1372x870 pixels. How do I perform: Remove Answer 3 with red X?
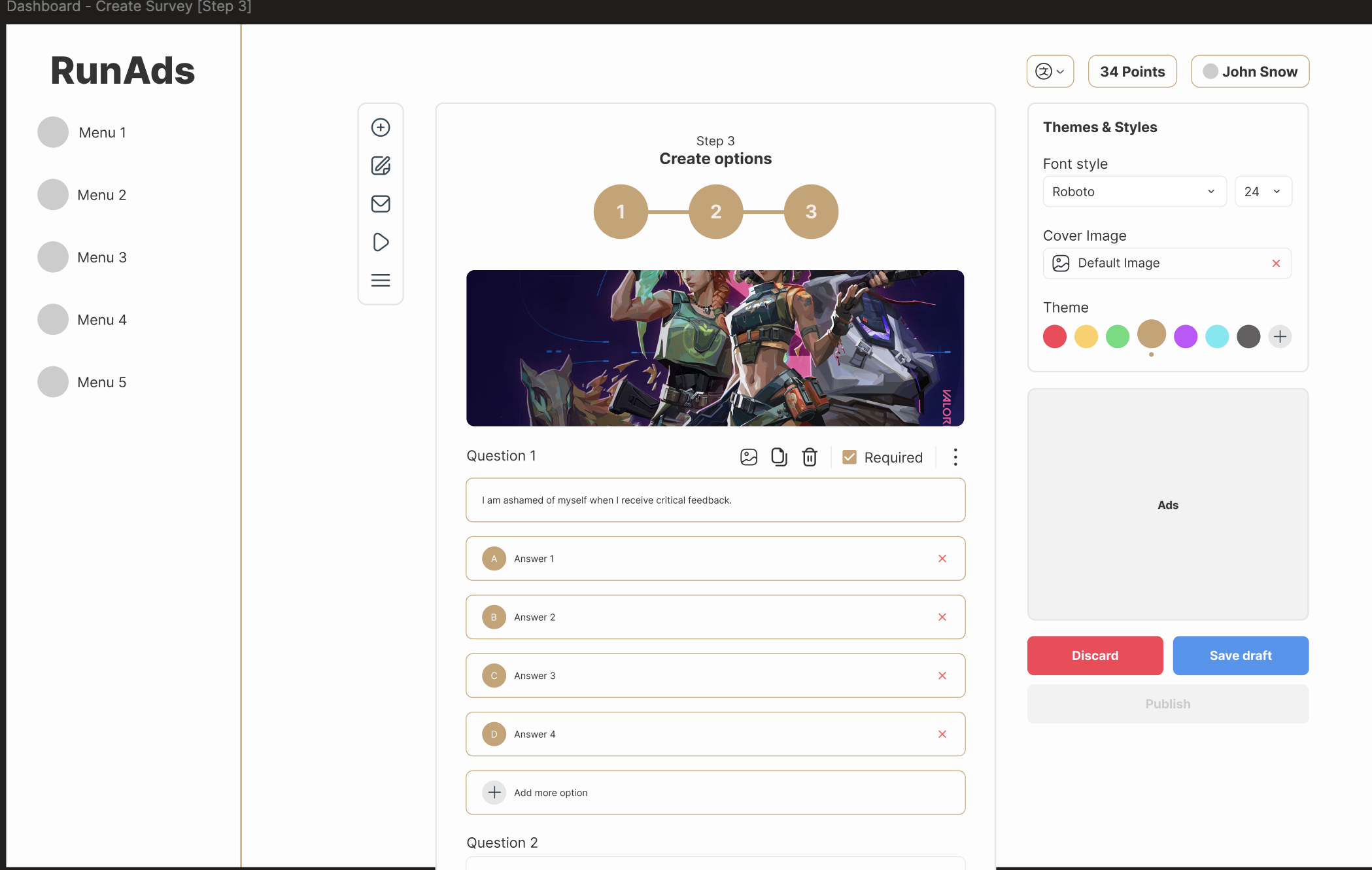[942, 676]
